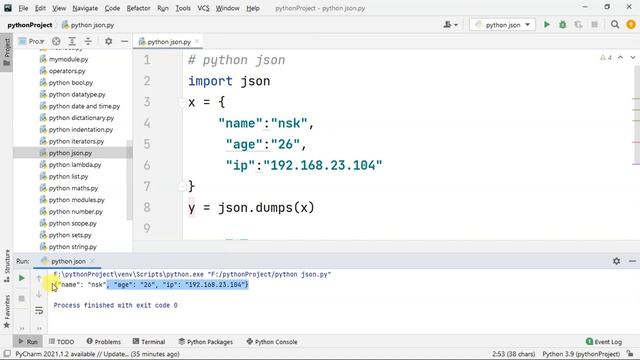Expand all in Project panel
The image size is (640, 360).
[x=72, y=41]
